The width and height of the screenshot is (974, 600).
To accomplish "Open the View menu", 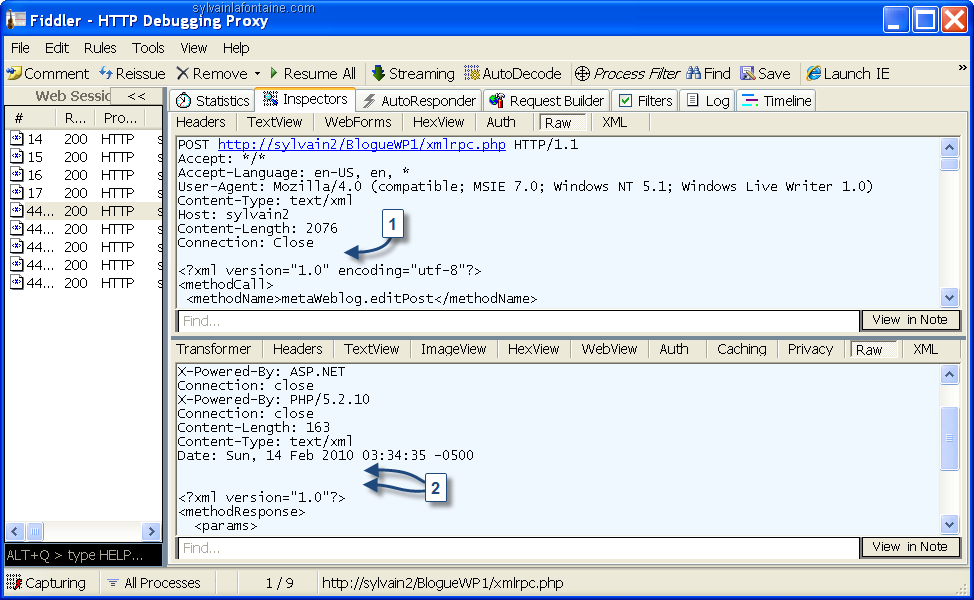I will point(193,48).
